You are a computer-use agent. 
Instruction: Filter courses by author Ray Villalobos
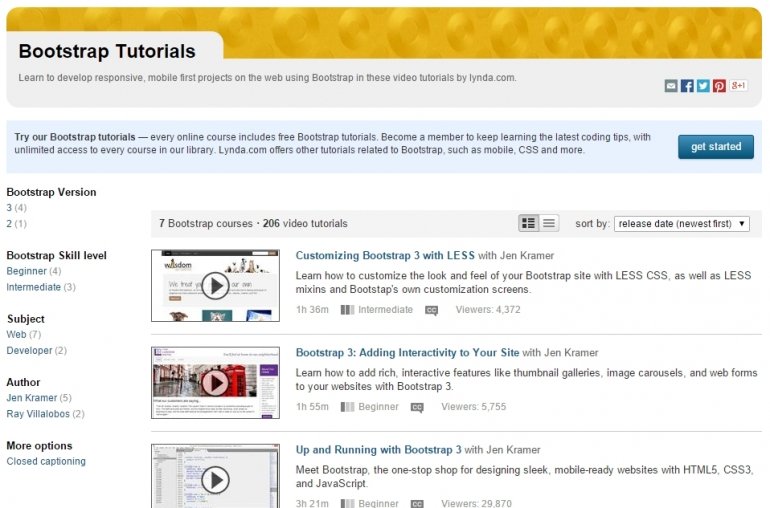pos(37,414)
